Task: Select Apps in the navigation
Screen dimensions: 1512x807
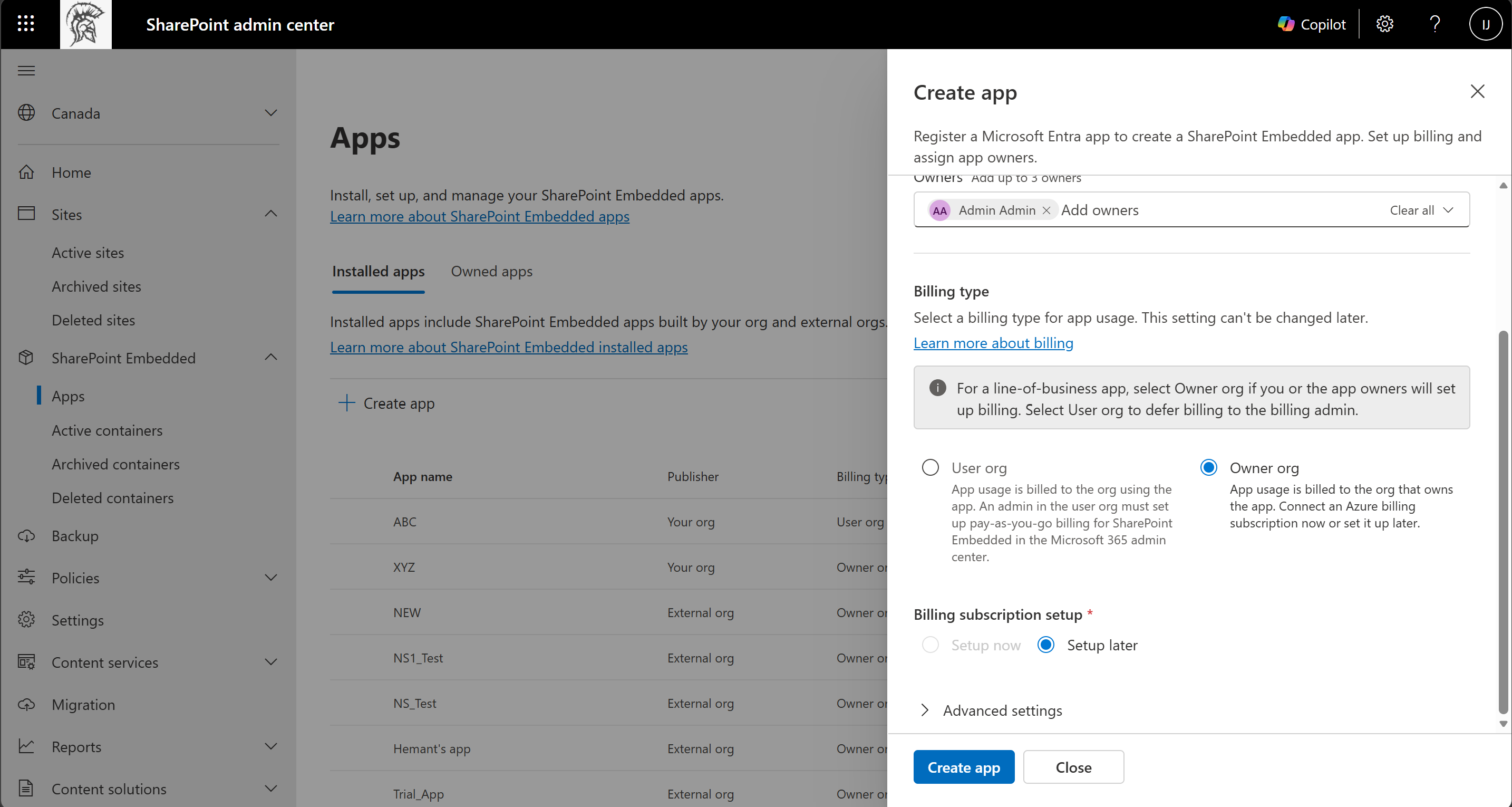Action: pos(68,396)
